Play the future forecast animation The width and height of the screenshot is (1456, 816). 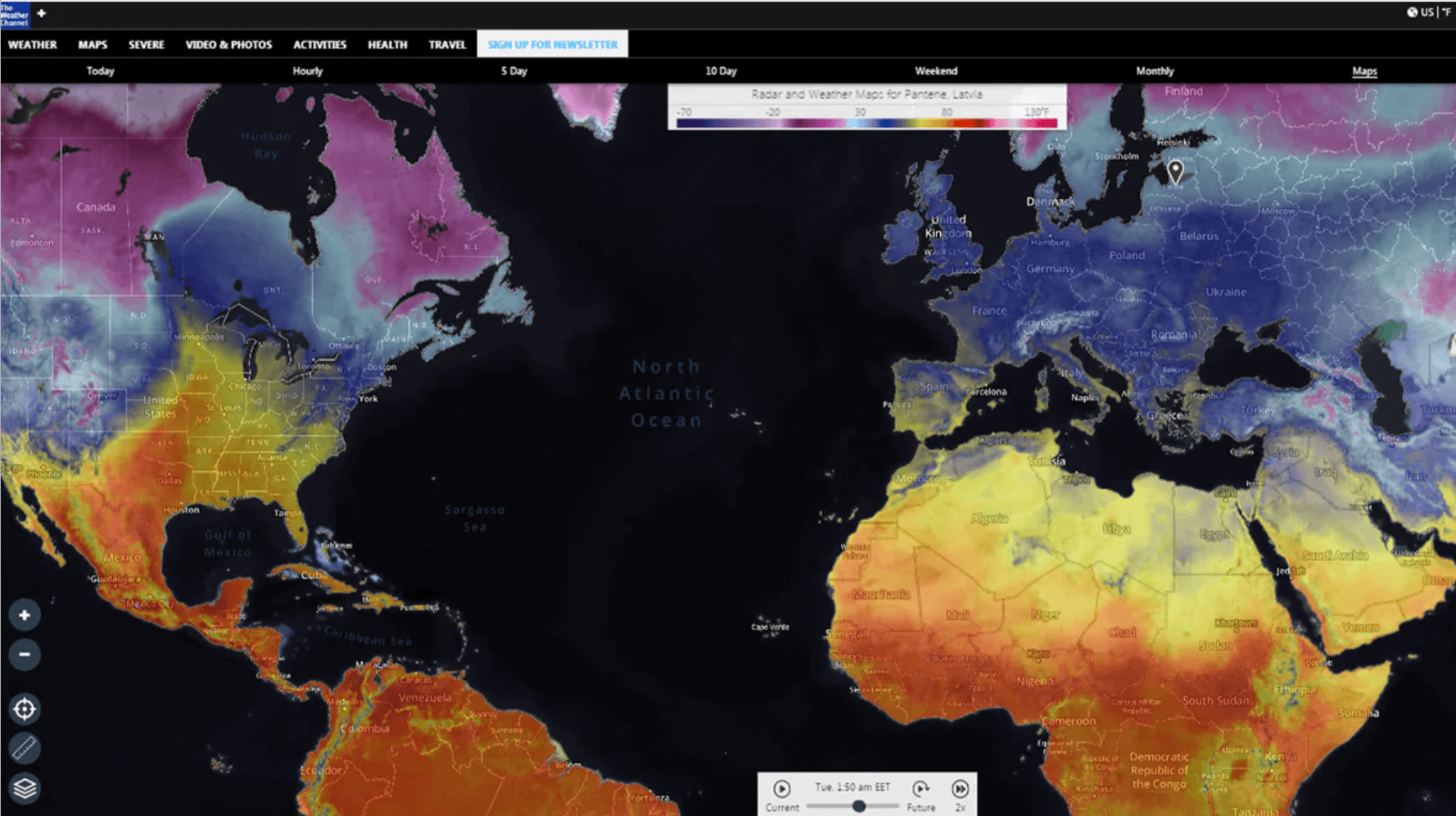(x=920, y=789)
